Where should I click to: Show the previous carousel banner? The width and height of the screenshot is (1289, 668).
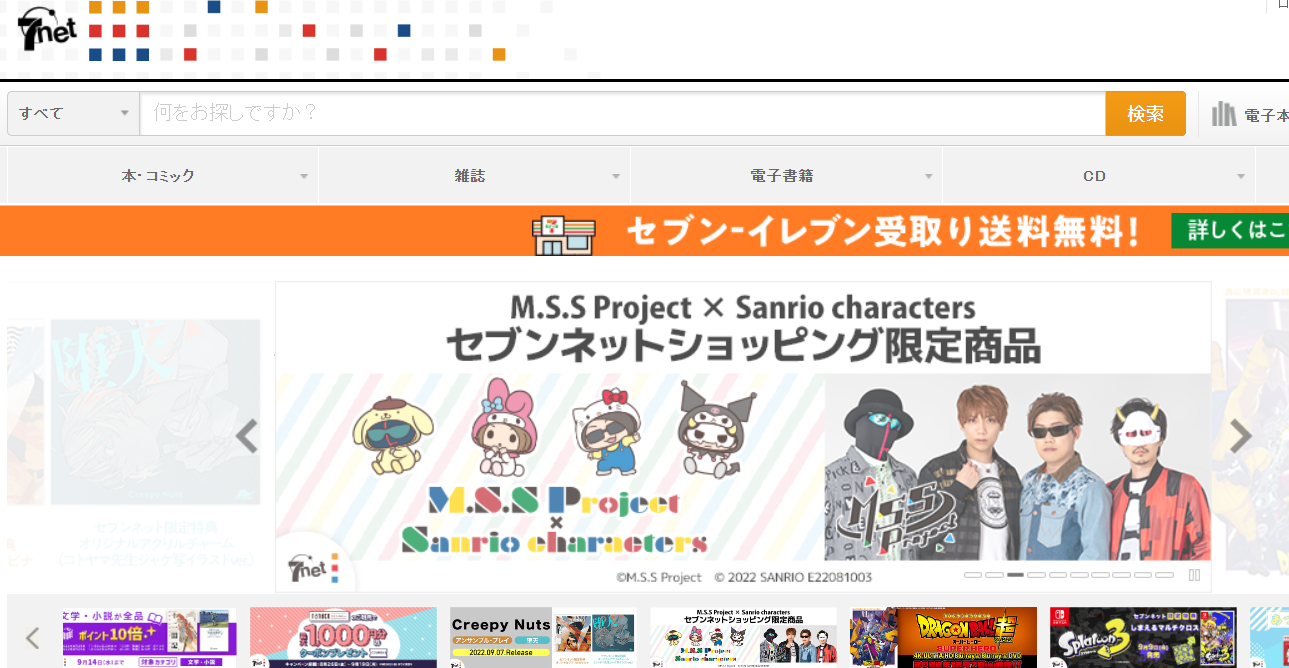pyautogui.click(x=247, y=436)
